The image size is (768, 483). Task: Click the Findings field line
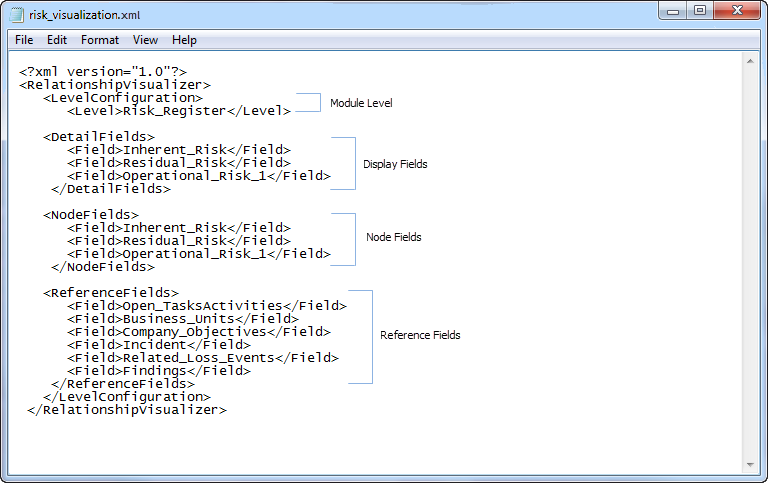[x=159, y=371]
